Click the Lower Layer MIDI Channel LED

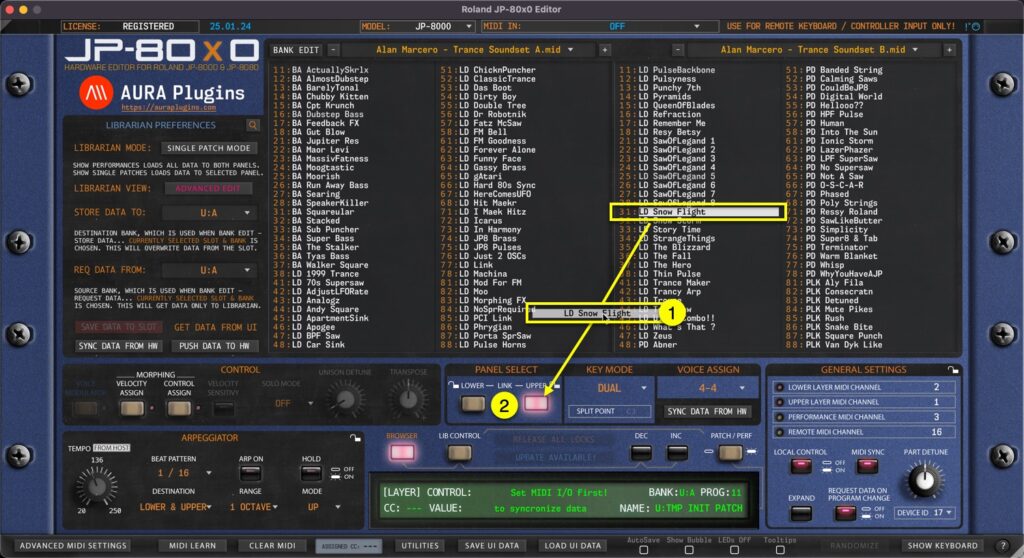[779, 387]
